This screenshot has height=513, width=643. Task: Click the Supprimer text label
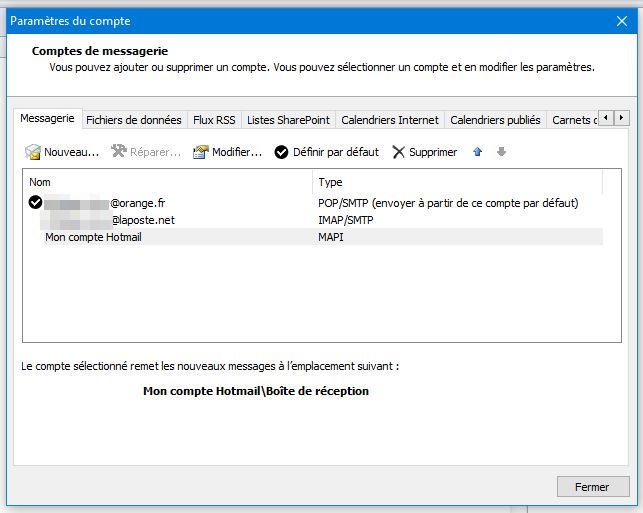(x=433, y=152)
